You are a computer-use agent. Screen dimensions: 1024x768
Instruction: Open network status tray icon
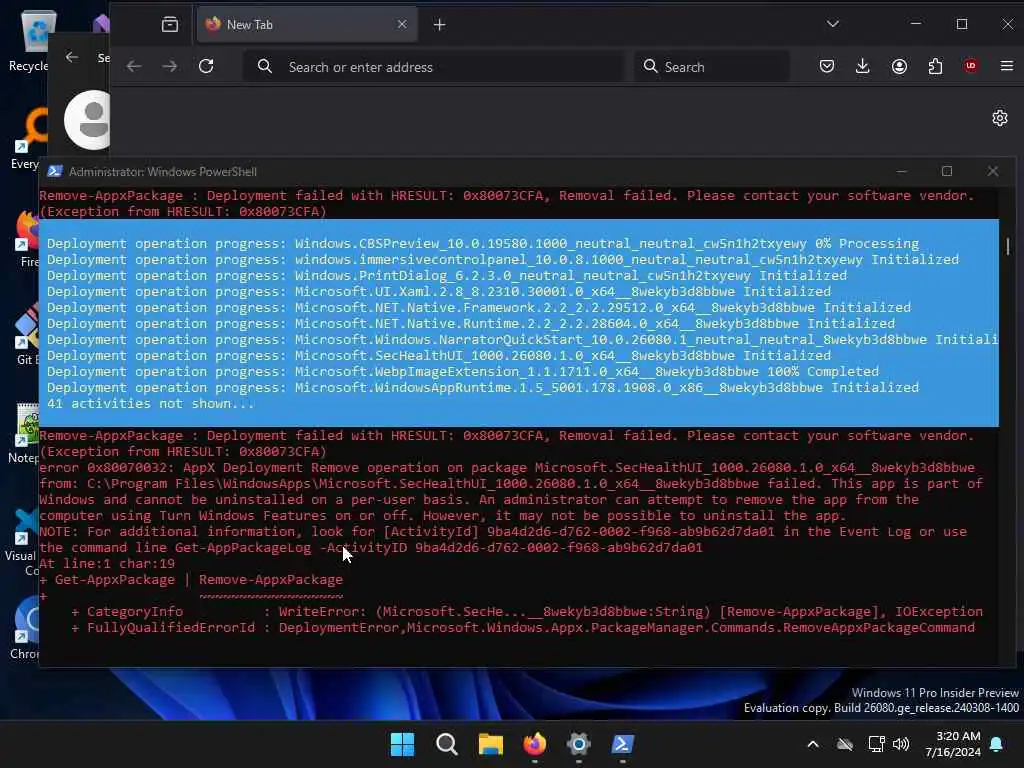[876, 744]
